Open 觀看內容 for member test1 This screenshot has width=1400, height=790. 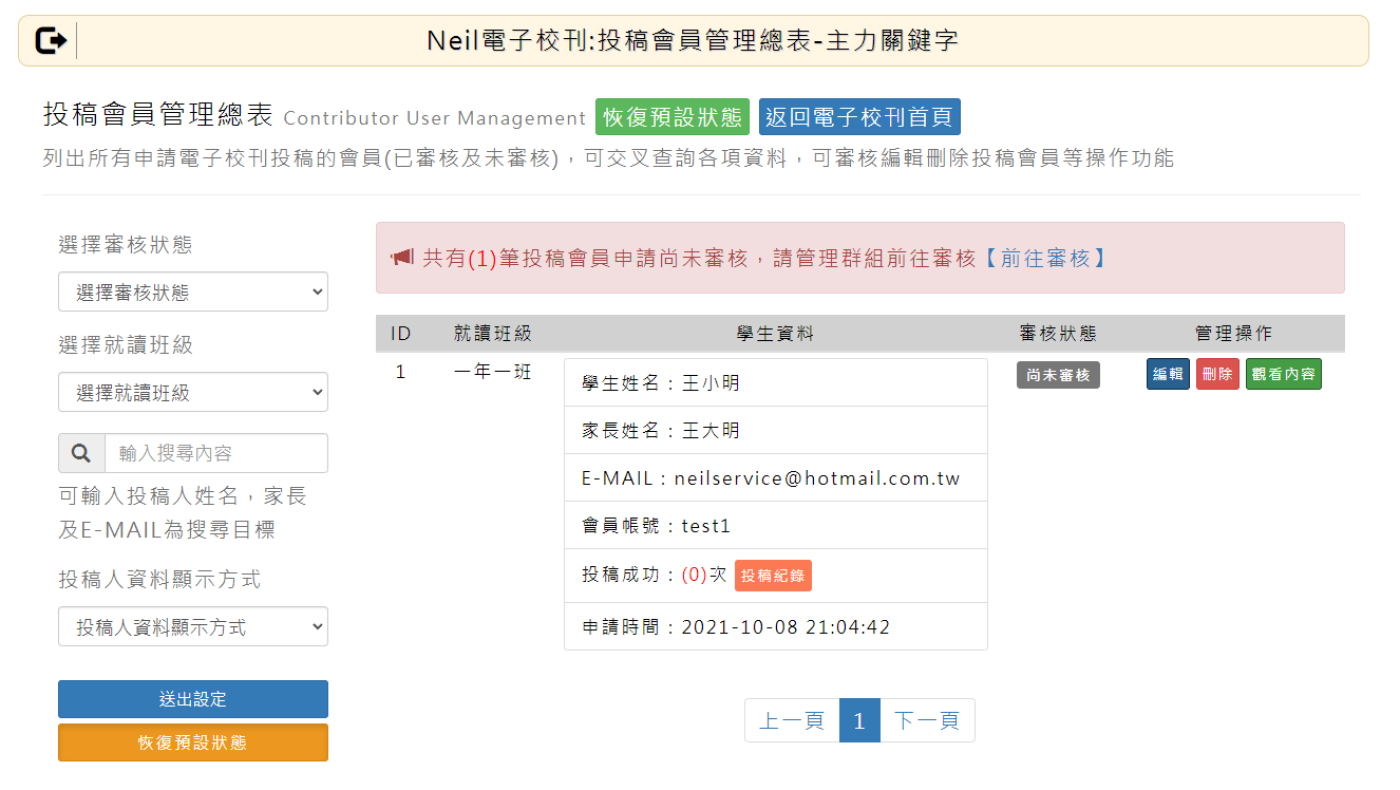pos(1283,374)
